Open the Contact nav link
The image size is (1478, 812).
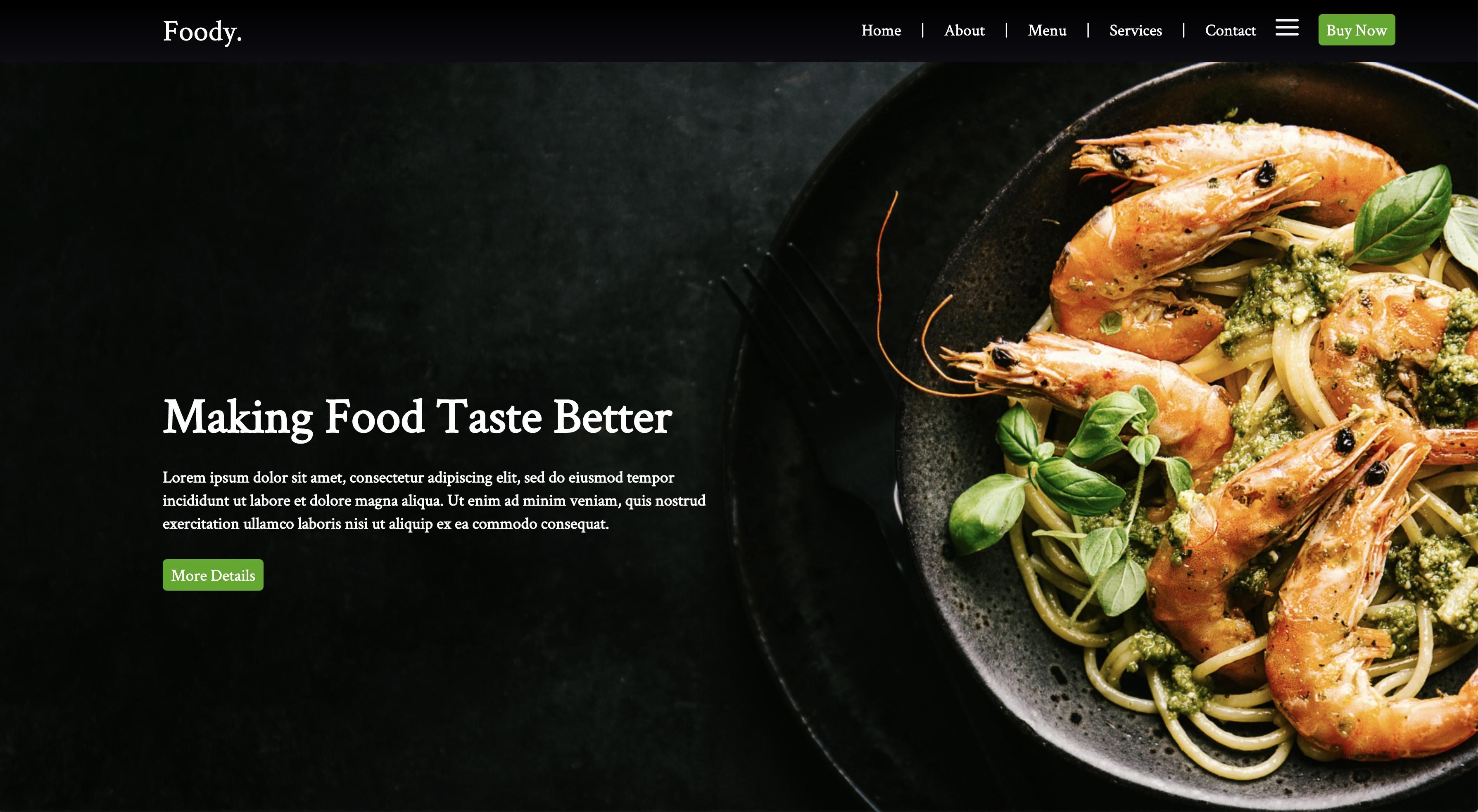coord(1230,31)
